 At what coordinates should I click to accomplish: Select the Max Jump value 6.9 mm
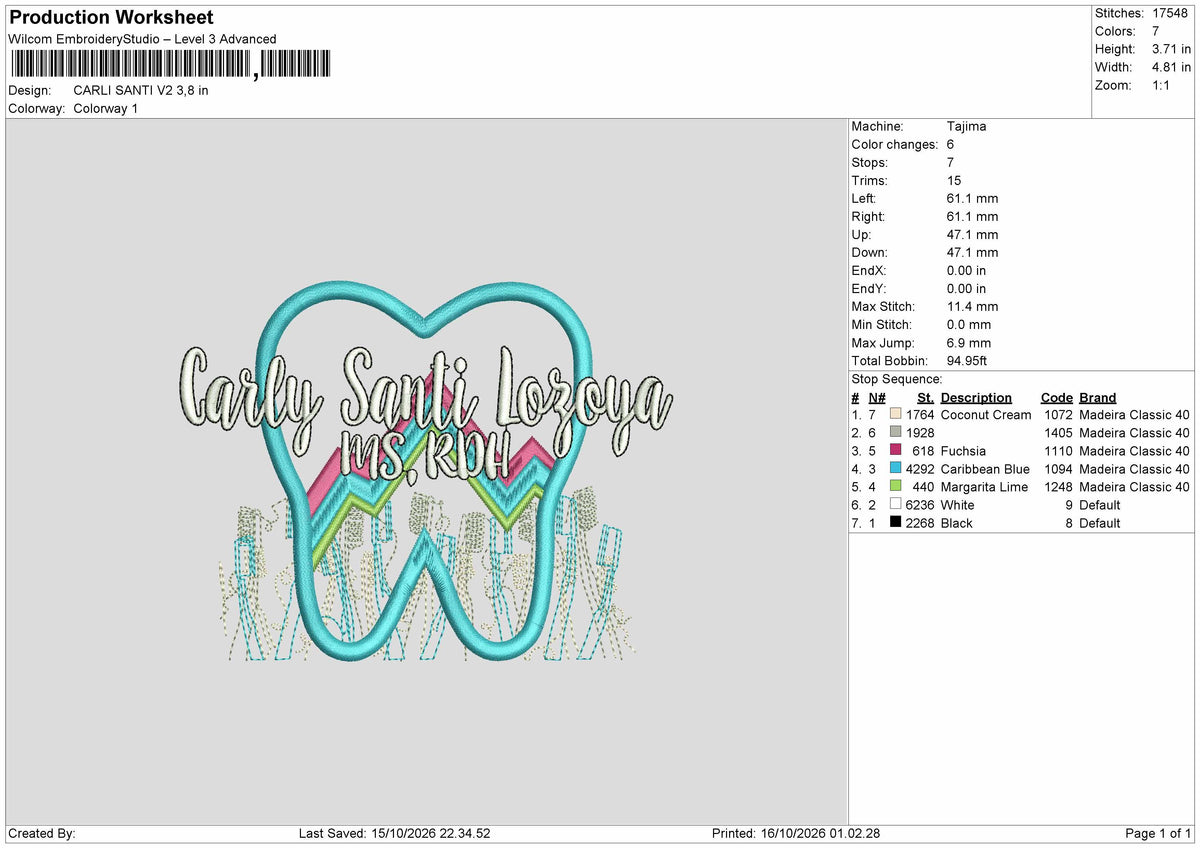(x=969, y=342)
